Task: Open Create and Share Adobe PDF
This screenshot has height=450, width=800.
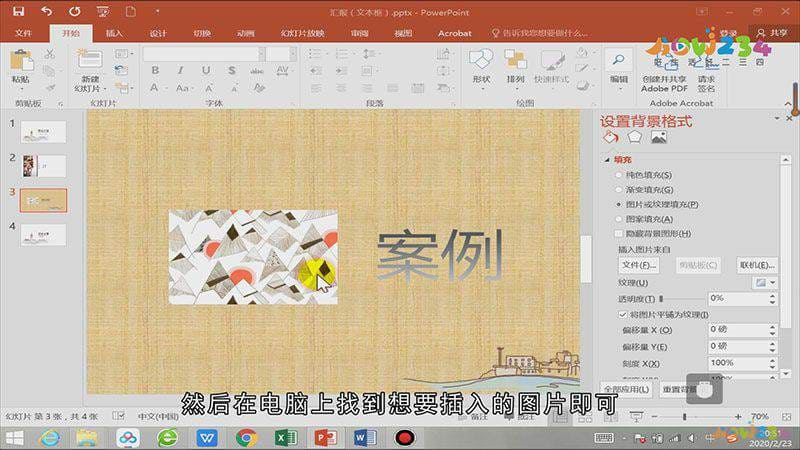Action: click(x=664, y=73)
